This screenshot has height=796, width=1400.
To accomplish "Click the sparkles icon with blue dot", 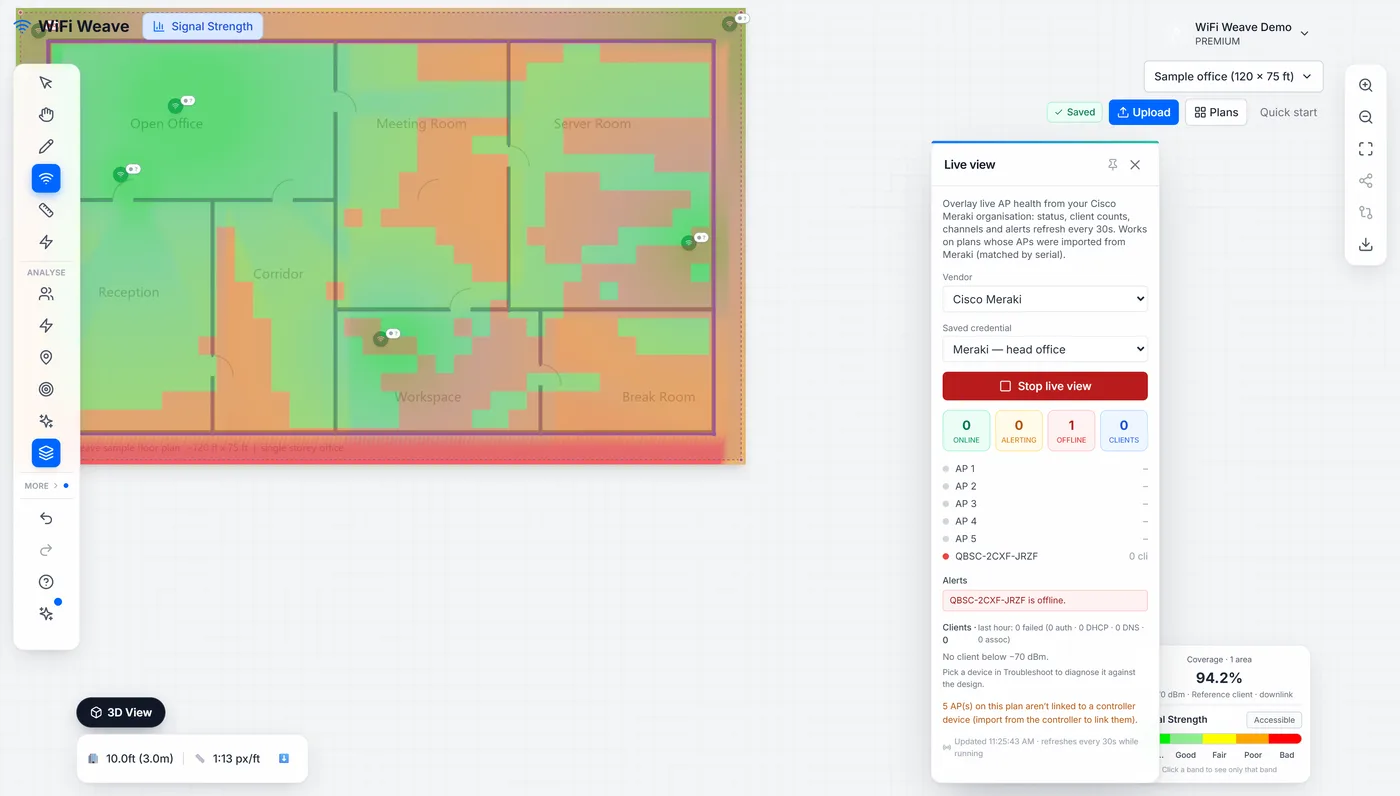I will (46, 614).
